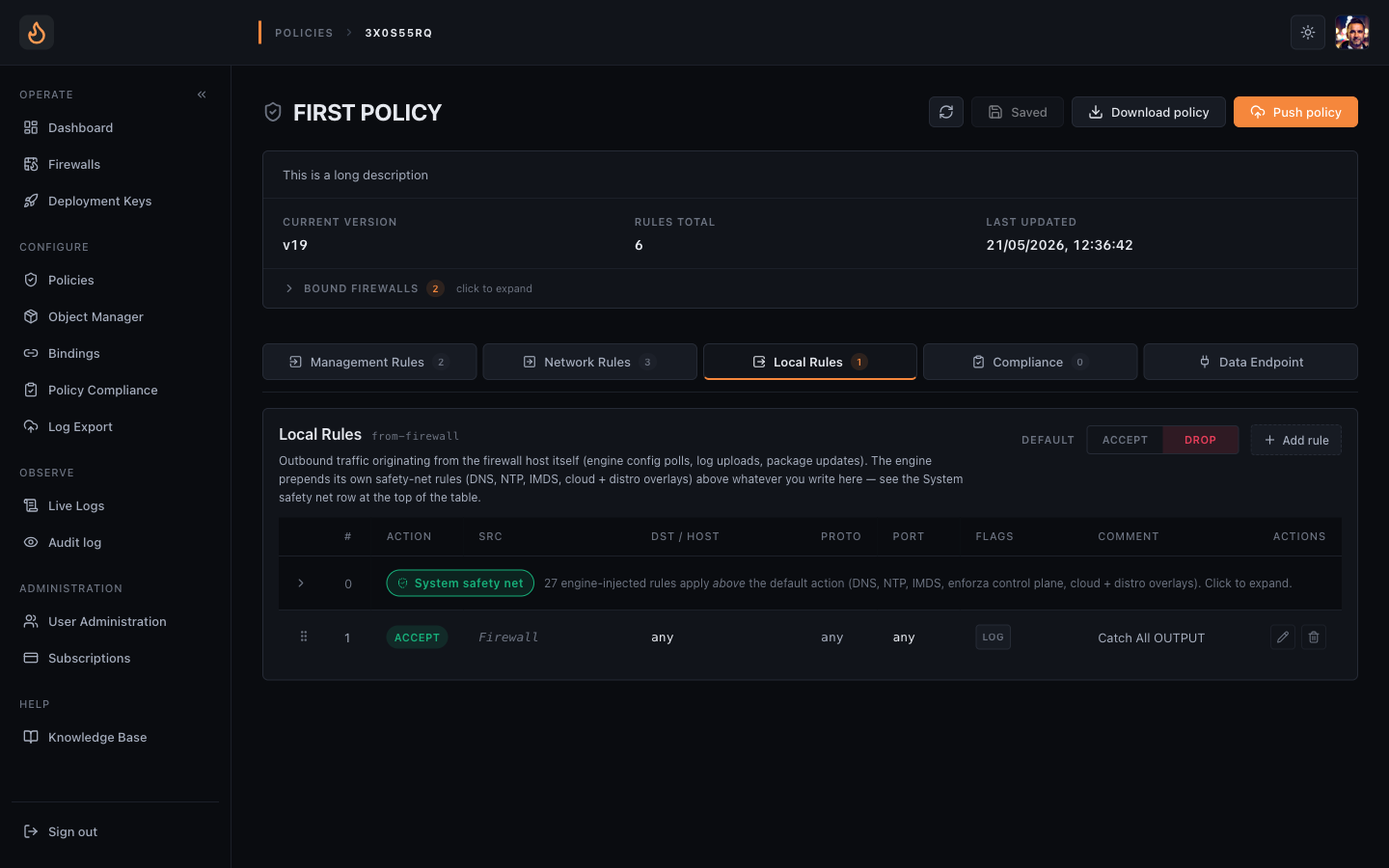Screen dimensions: 1389x868
Task: Click the 3X0S55RQ breadcrumb
Action: 398,33
